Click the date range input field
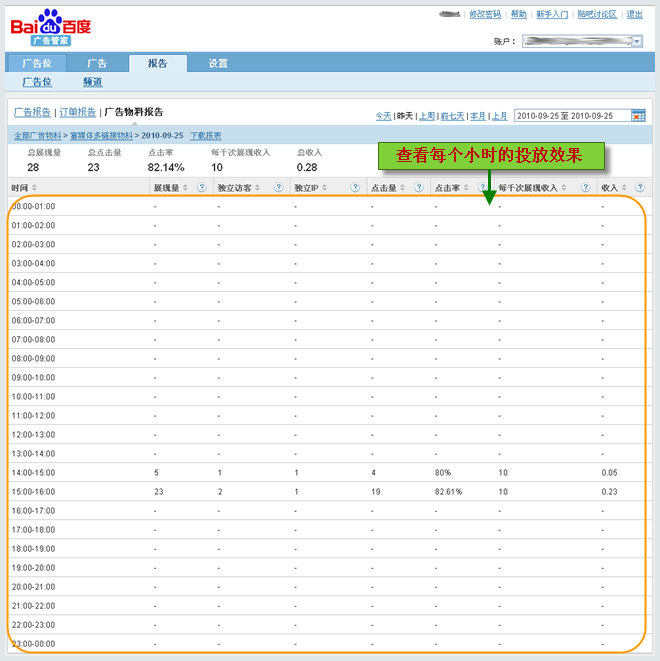Viewport: 660px width, 661px height. click(x=572, y=116)
